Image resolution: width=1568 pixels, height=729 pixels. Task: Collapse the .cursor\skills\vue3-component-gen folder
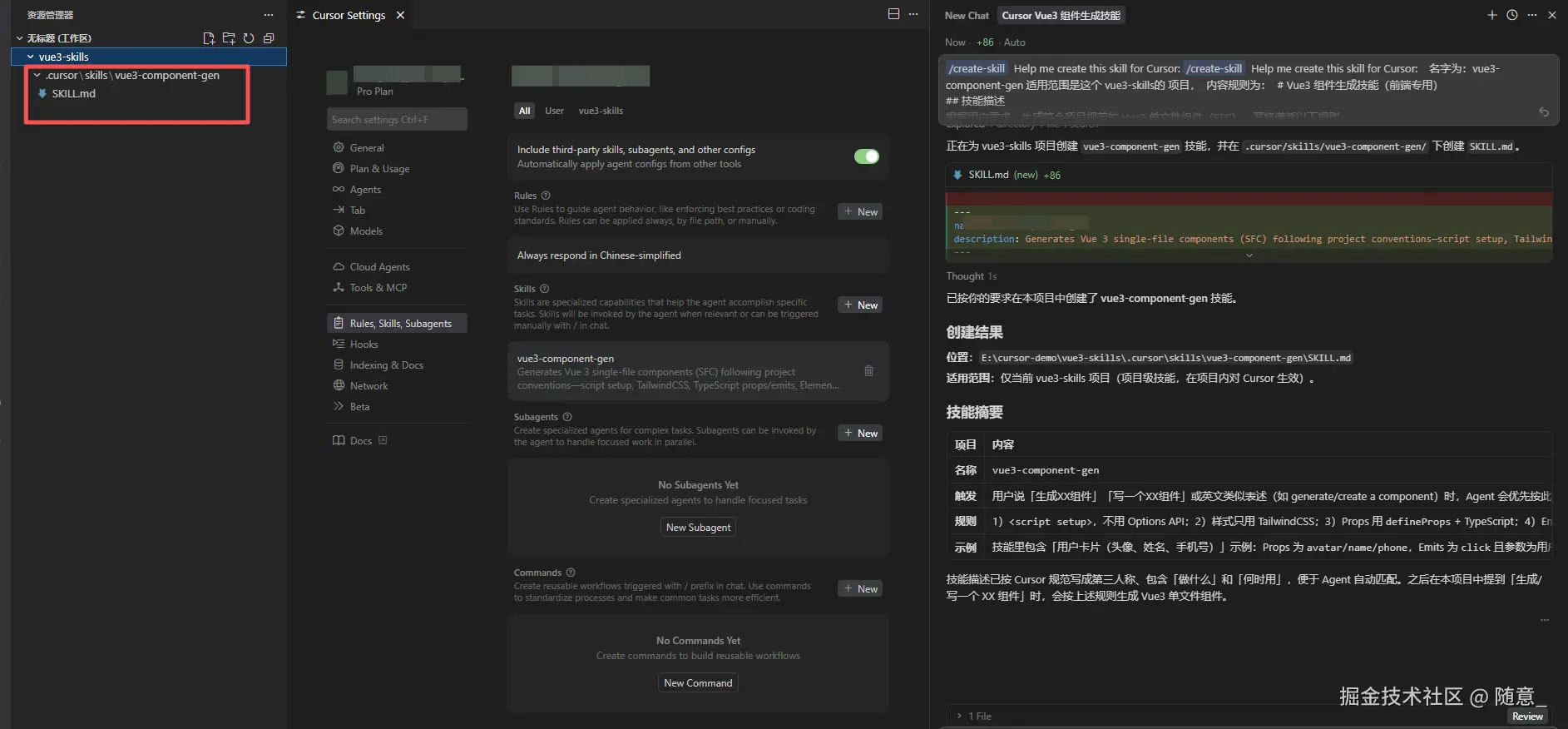coord(37,76)
